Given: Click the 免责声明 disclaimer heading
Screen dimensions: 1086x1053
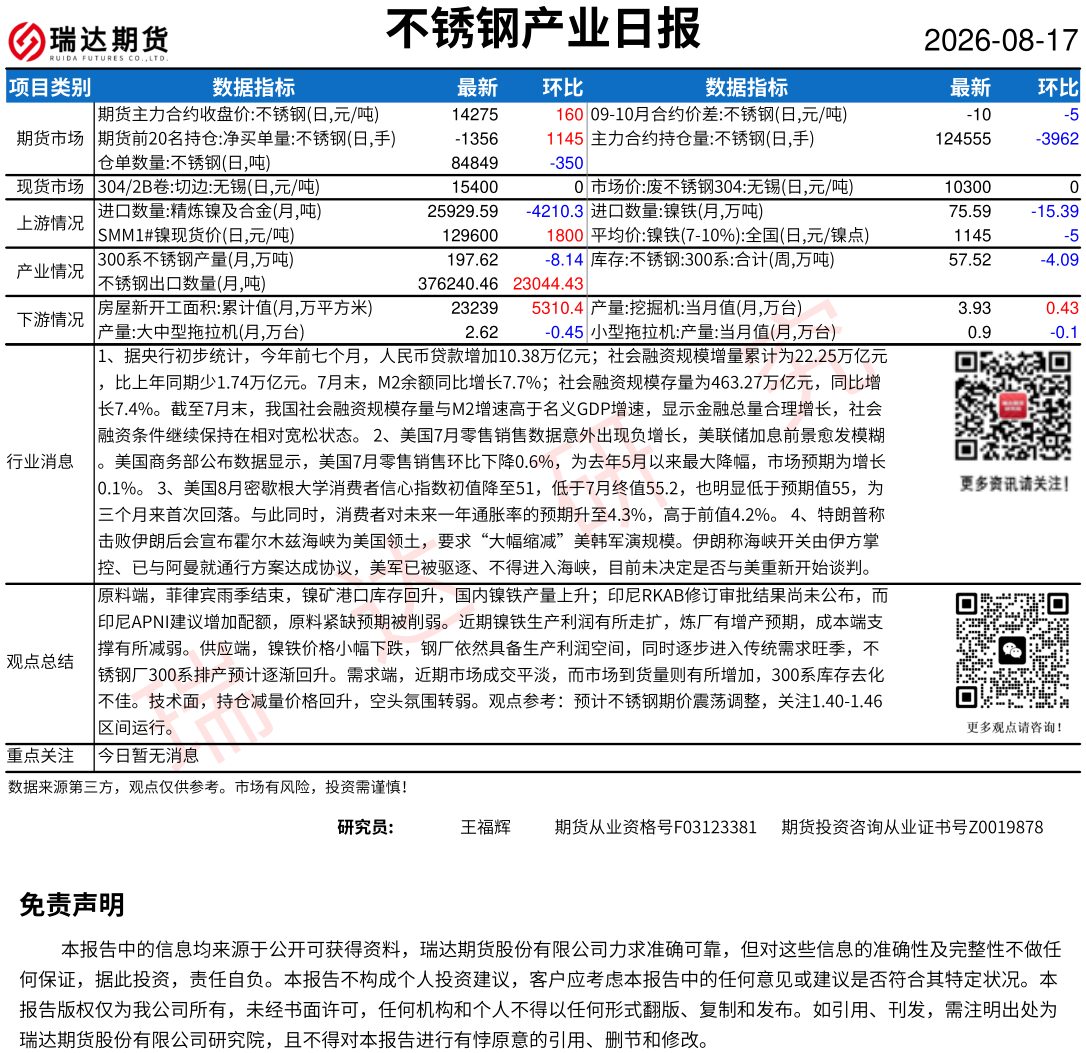Looking at the screenshot, I should click(x=72, y=904).
